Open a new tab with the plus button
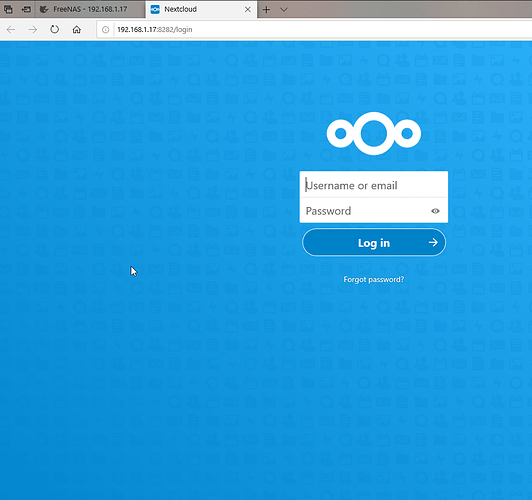This screenshot has height=500, width=532. 266,9
